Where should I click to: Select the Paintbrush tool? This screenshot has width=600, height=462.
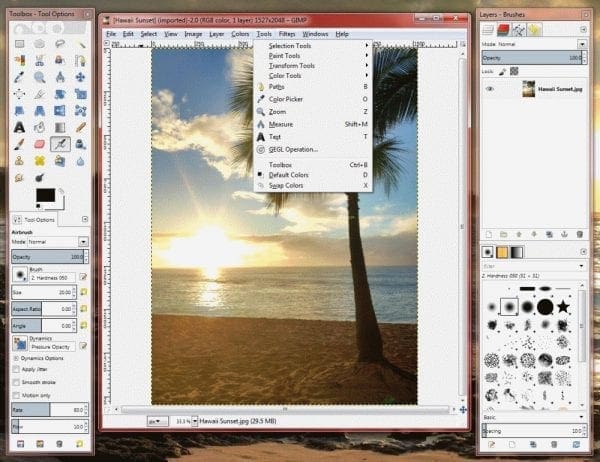point(20,144)
